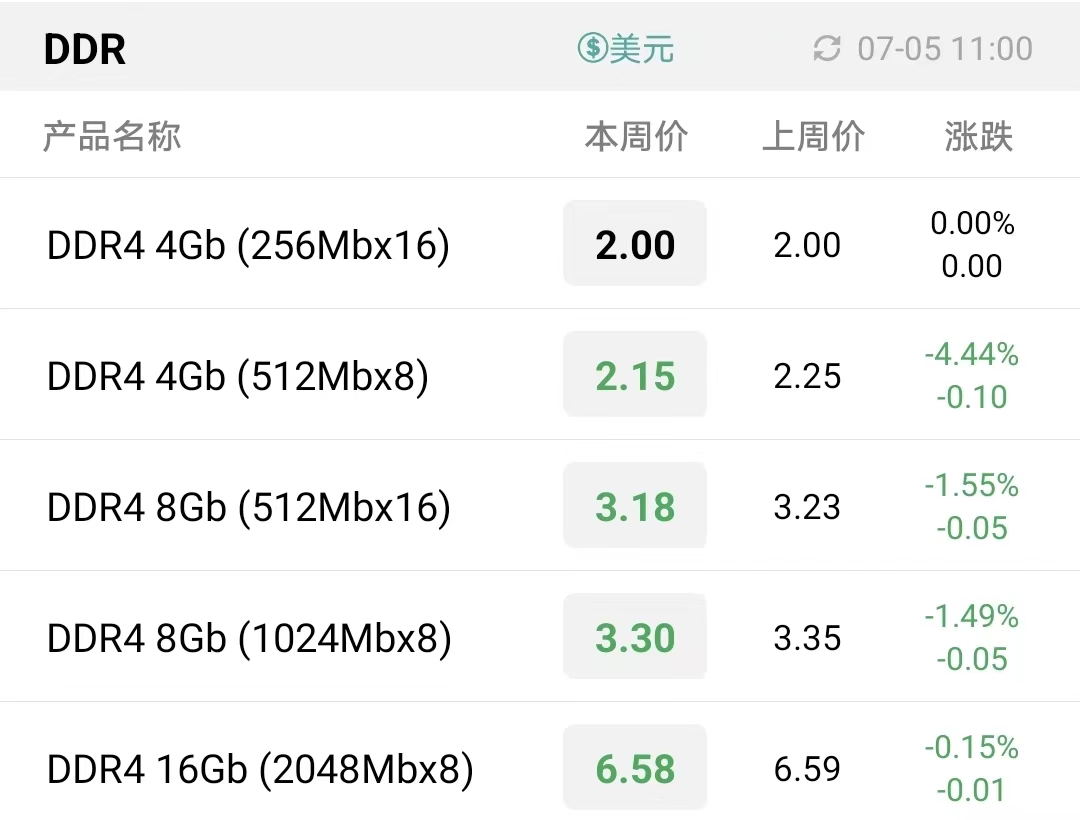Tap the 本周价 column header
1080x820 pixels.
coord(636,136)
